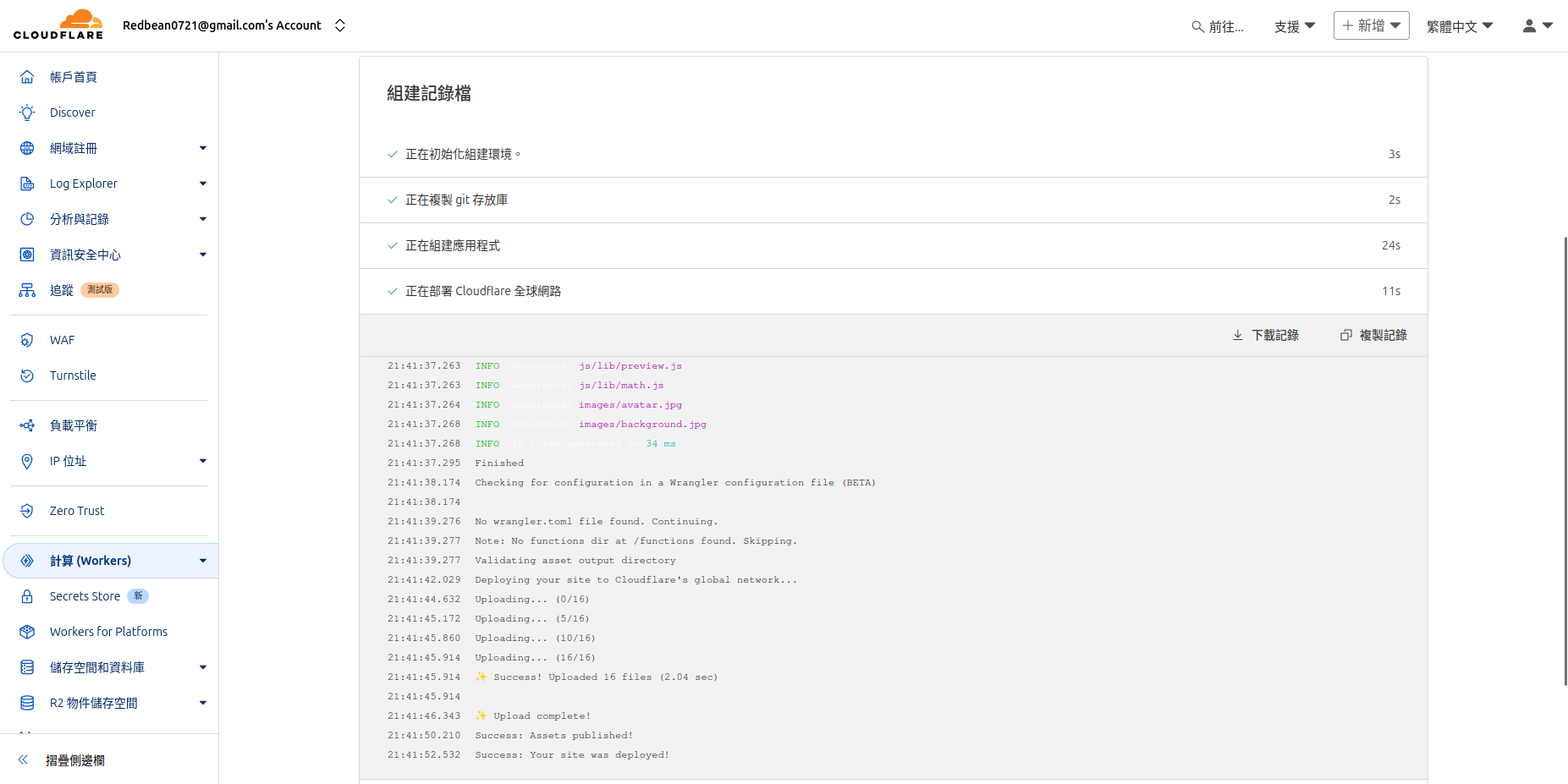Select Discover in the sidebar
Screen dimensions: 1568x784
pos(72,112)
